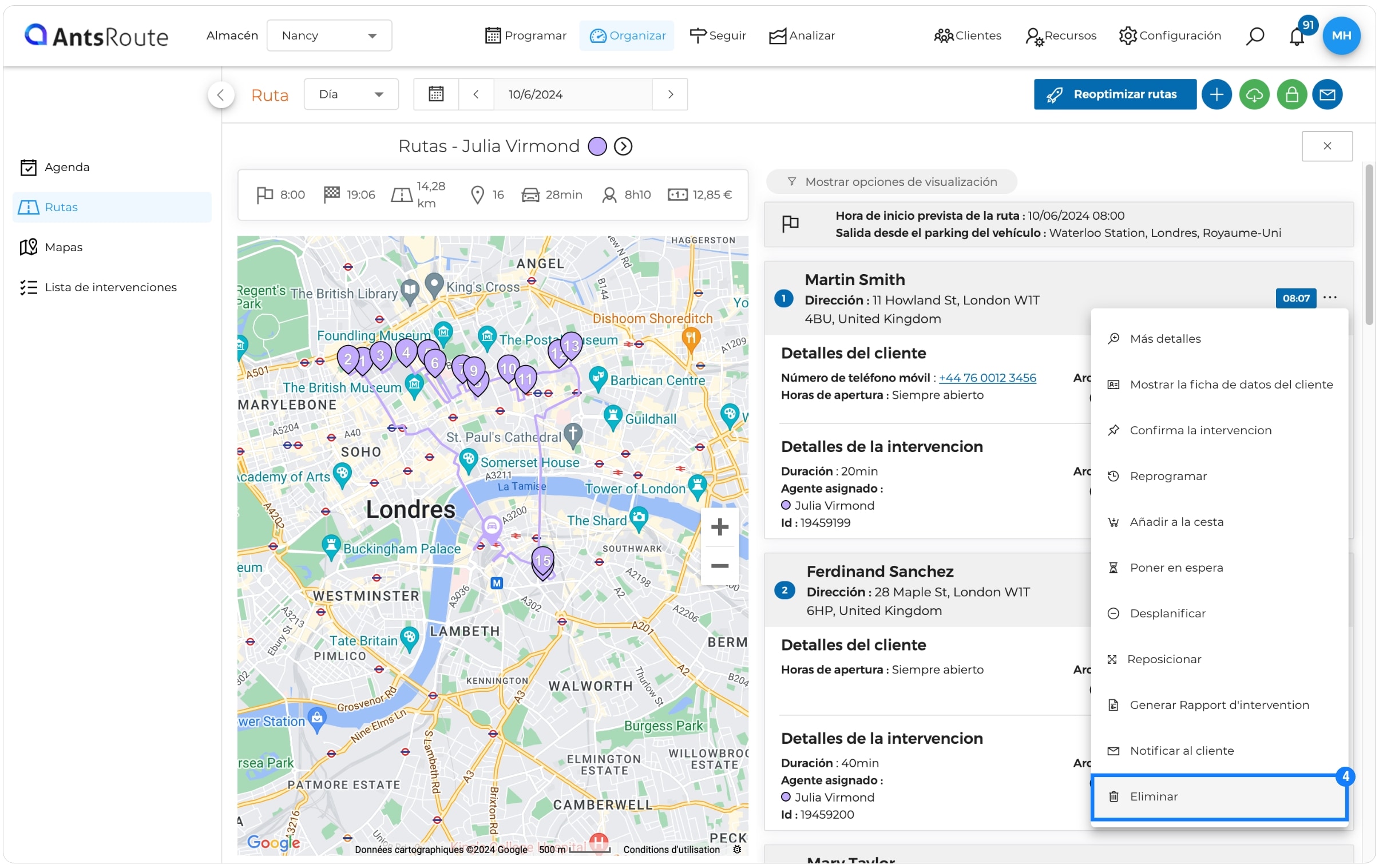
Task: Select Lista de intervenciones in sidebar
Action: coord(112,287)
